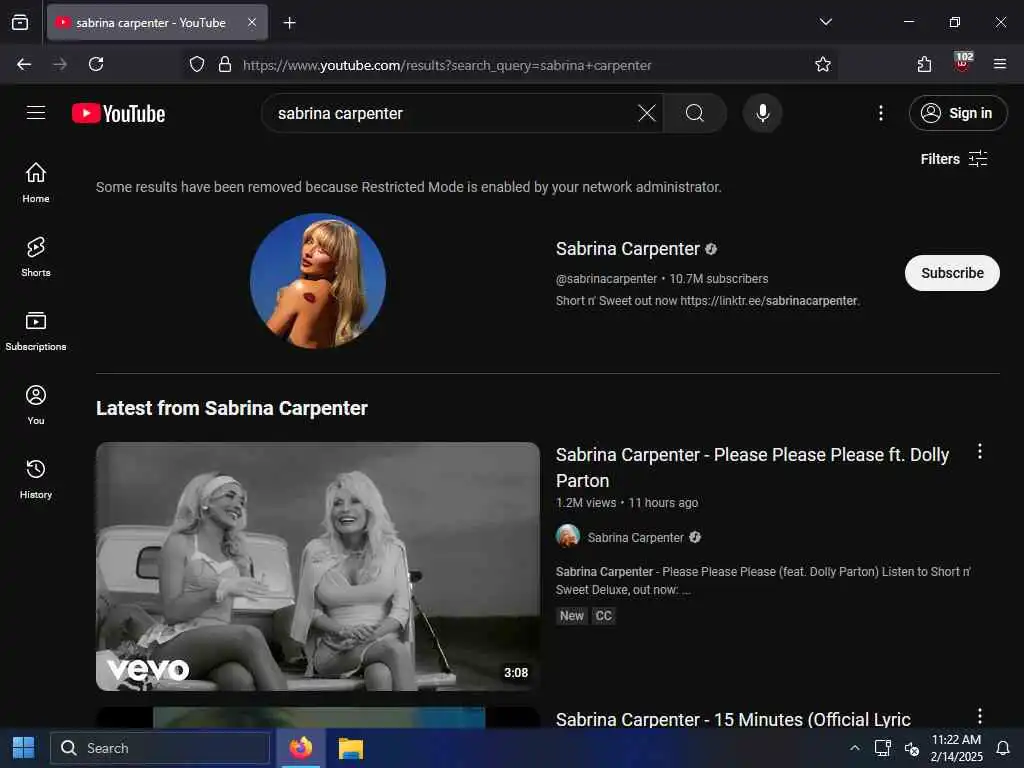
Task: Close the sabrina carpenter YouTube tab
Action: [252, 22]
